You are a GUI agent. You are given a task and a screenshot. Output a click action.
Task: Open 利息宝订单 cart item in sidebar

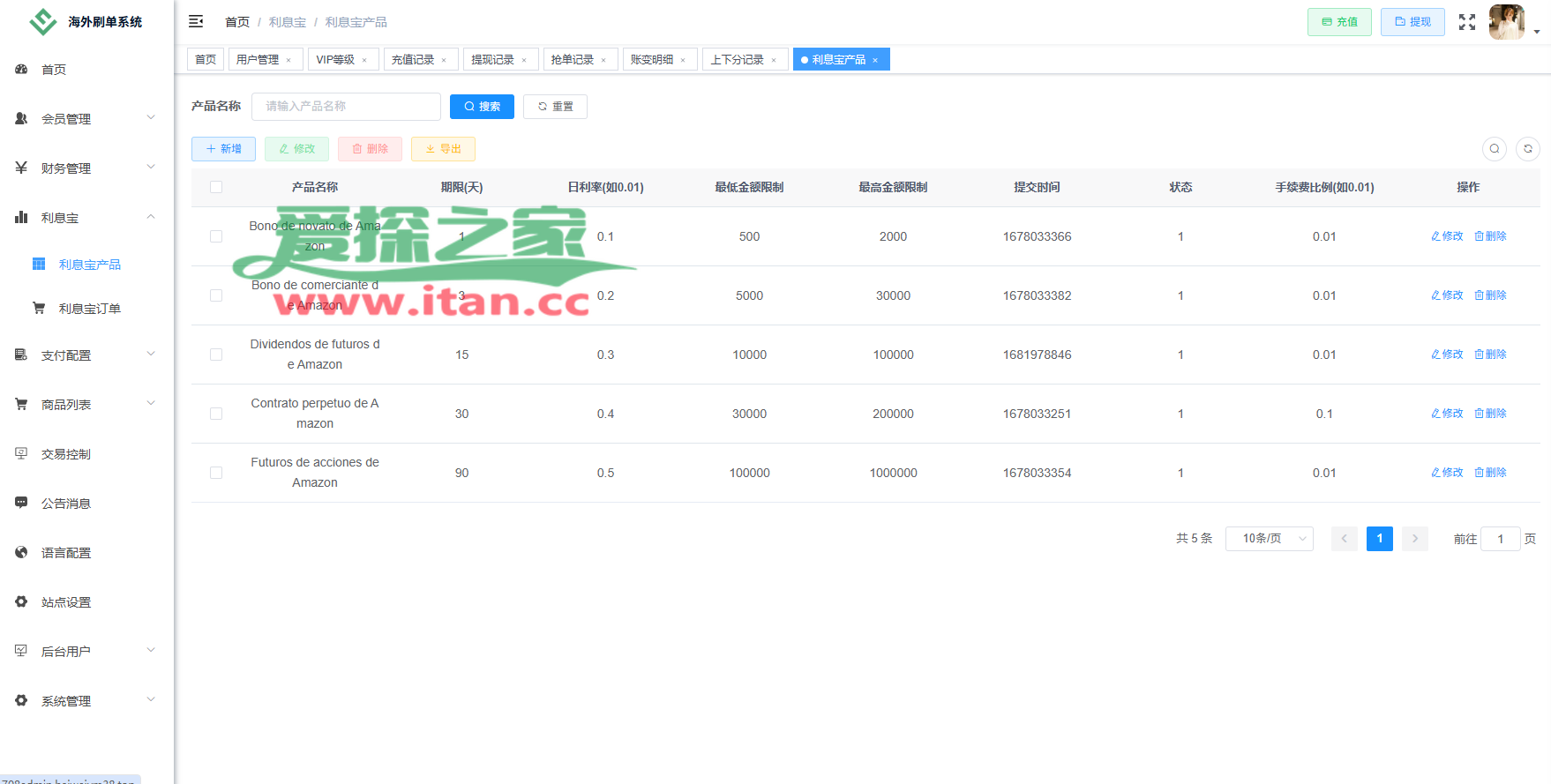tap(88, 309)
